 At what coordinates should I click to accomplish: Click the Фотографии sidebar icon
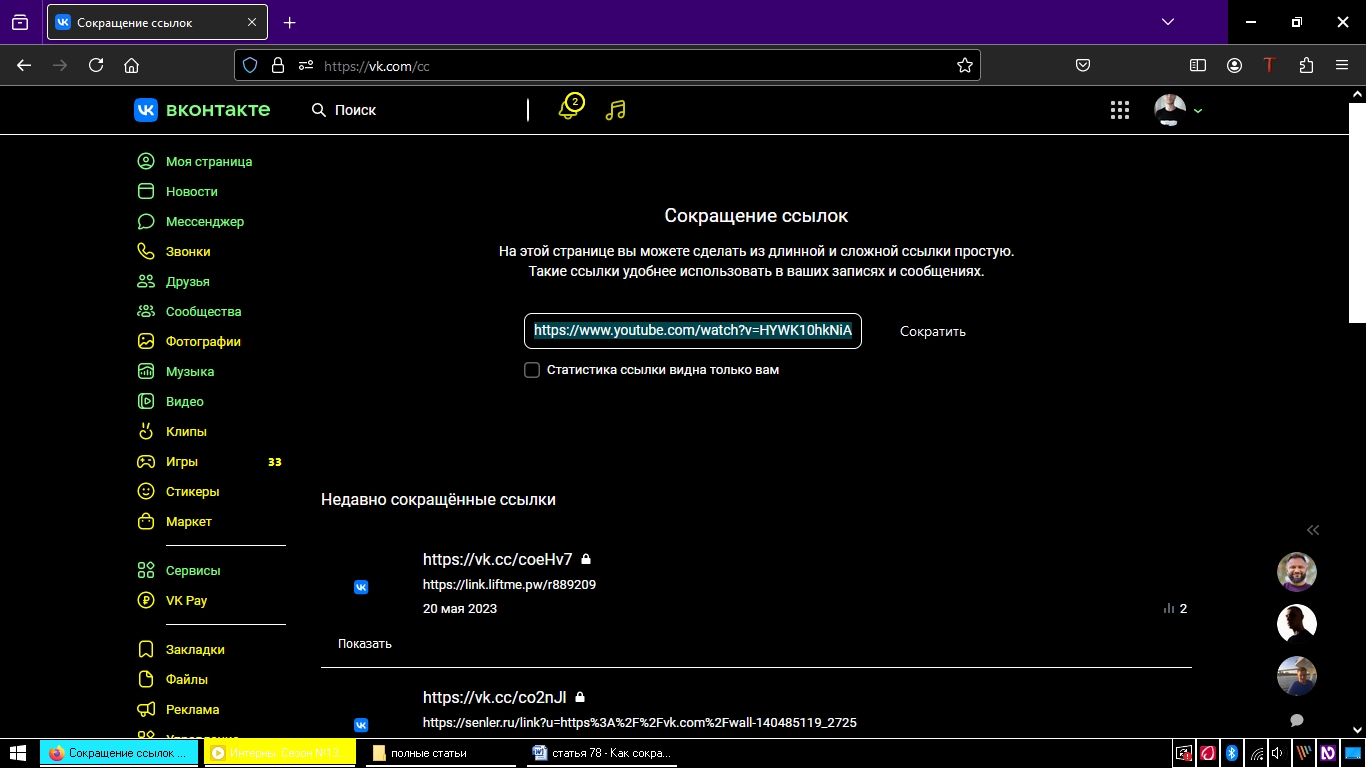tap(146, 341)
